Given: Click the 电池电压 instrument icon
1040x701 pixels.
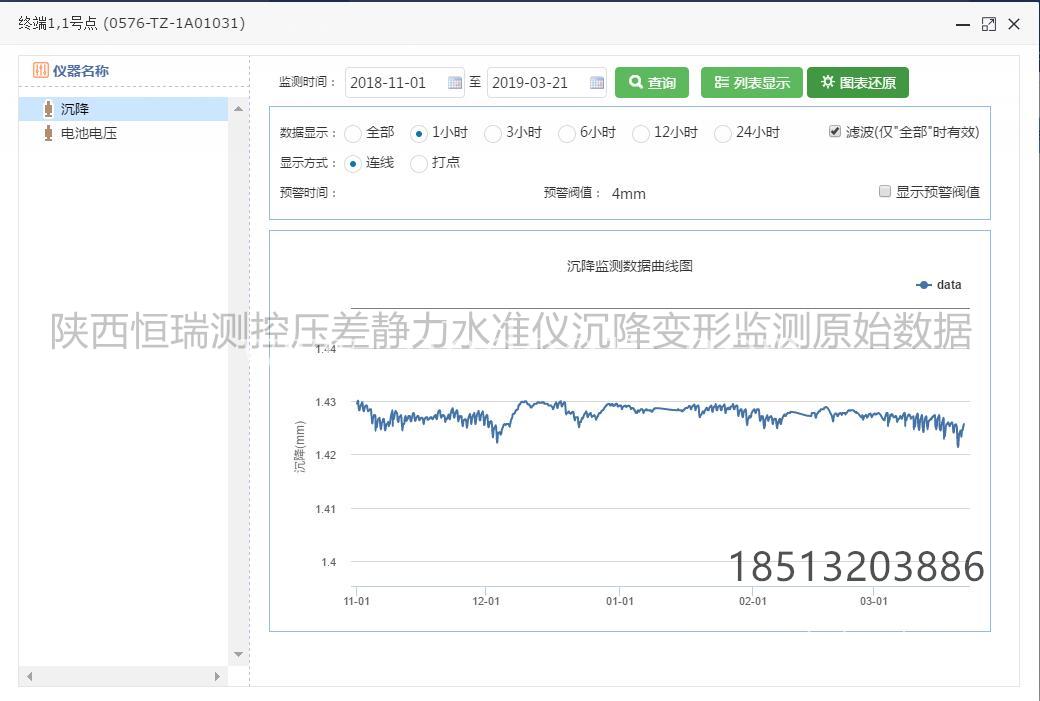Looking at the screenshot, I should [x=48, y=133].
